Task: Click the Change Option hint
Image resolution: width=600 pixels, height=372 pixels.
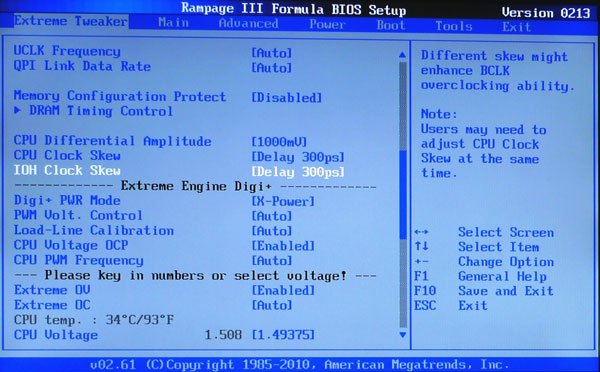Action: [484, 262]
